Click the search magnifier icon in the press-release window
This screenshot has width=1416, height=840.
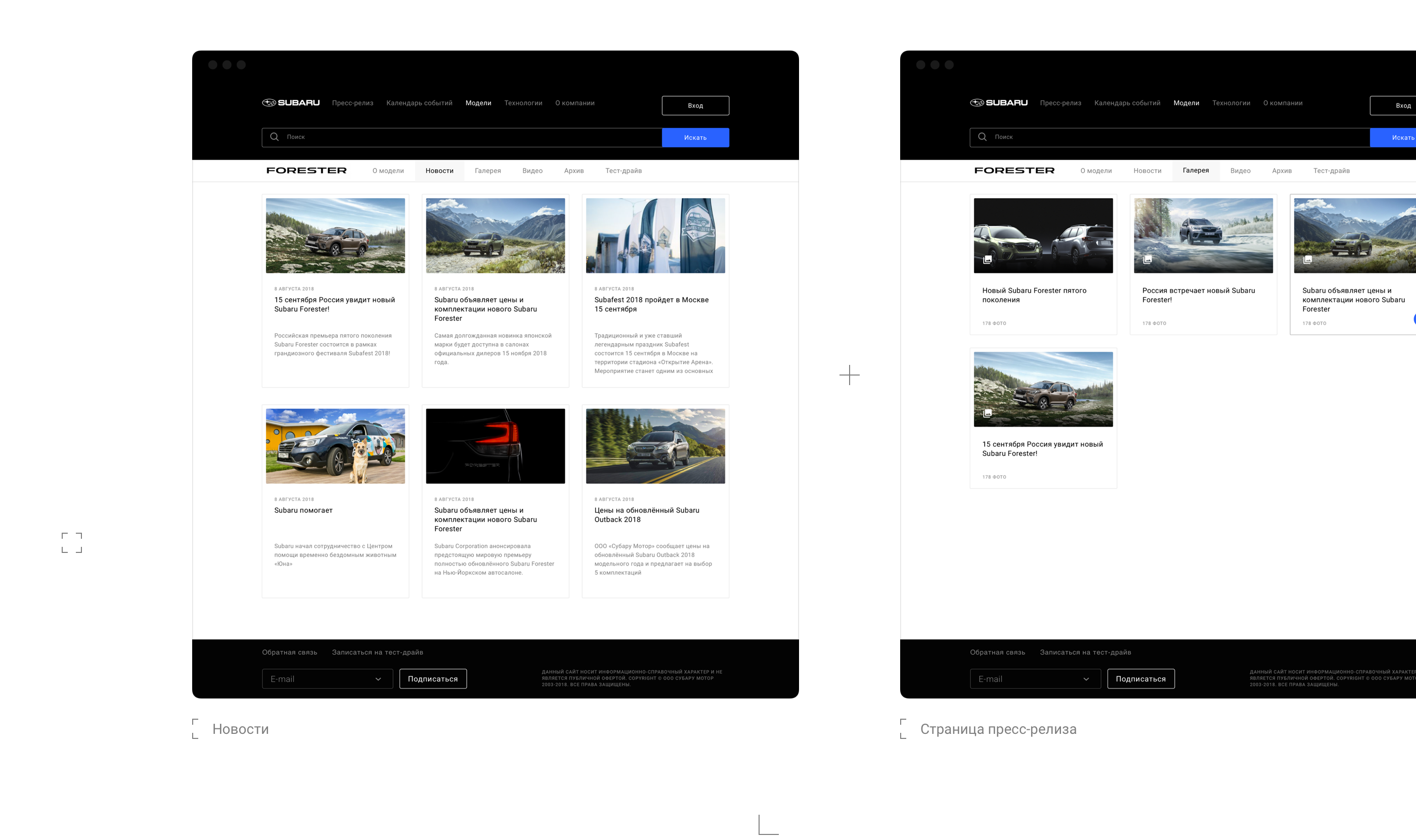coord(982,137)
